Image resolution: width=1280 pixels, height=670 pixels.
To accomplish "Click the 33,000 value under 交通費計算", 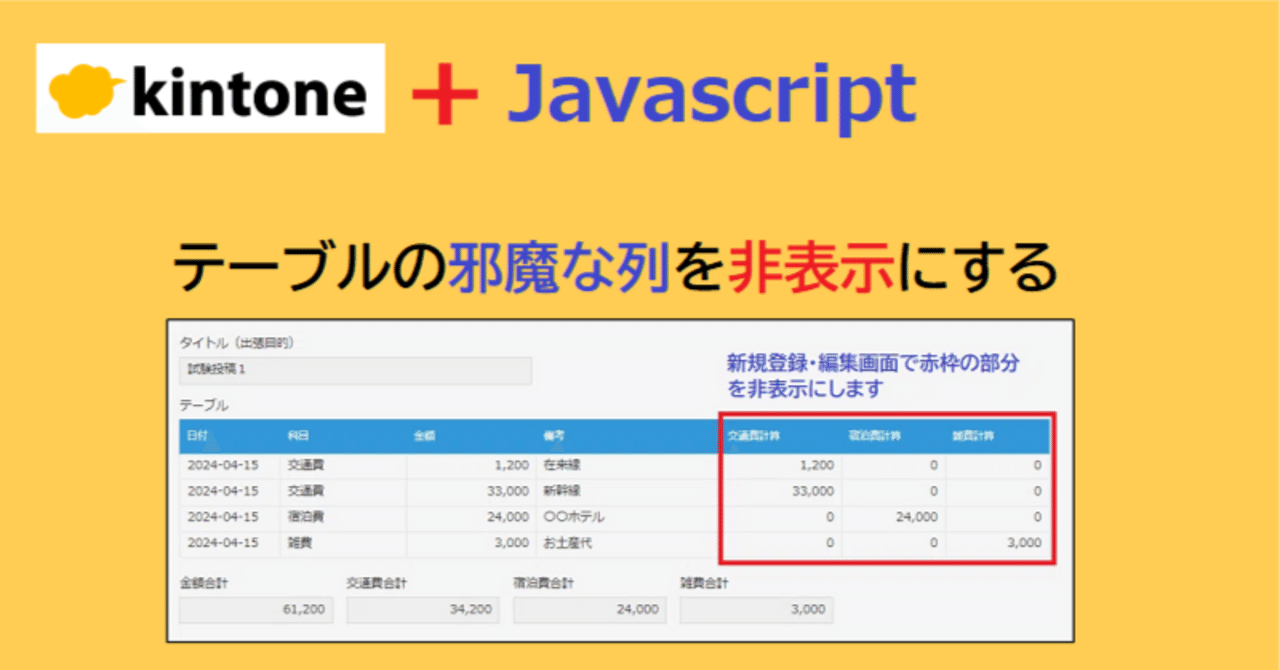I will pos(812,491).
